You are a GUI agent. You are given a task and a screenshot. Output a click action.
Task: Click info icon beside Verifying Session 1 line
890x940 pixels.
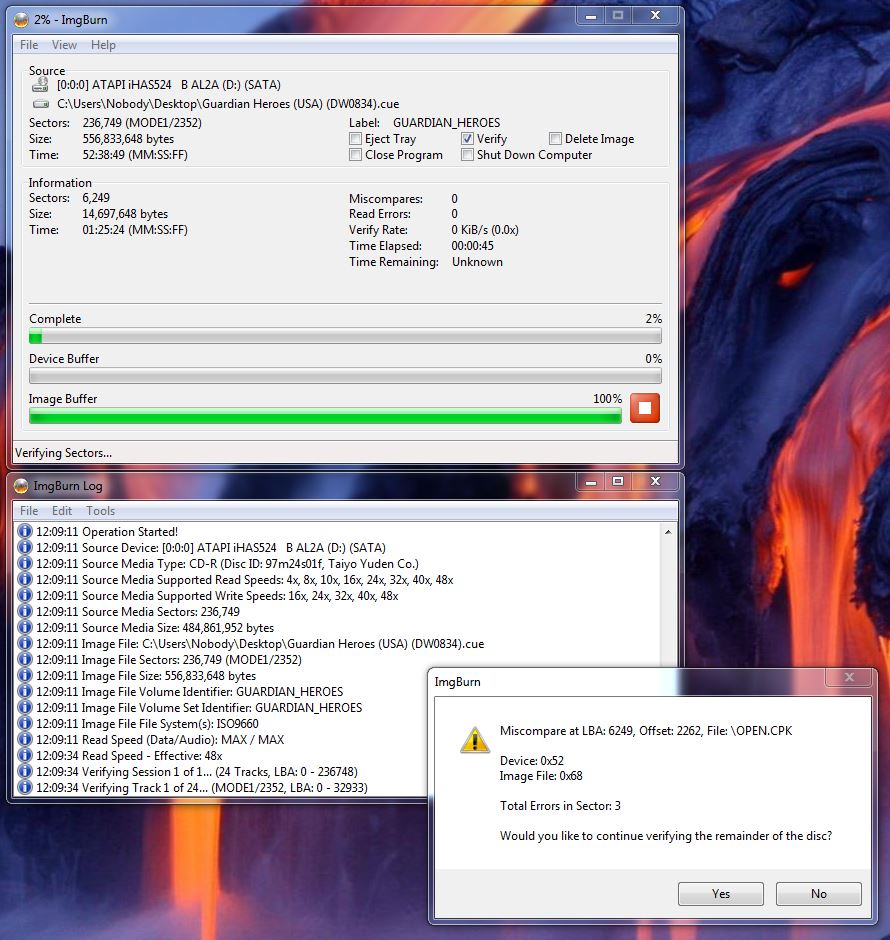[x=25, y=772]
